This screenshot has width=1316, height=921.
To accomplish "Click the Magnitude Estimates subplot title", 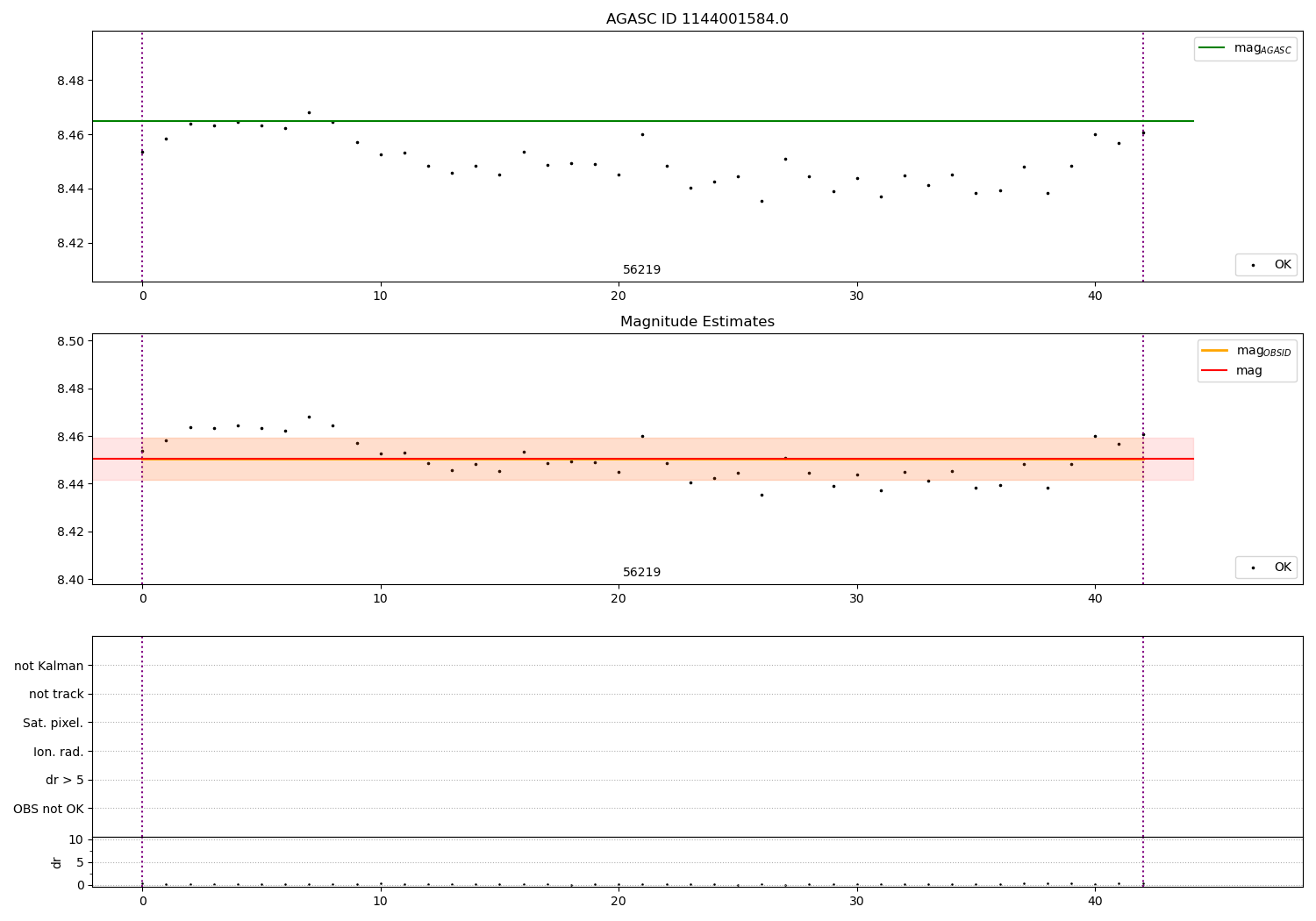I will click(697, 322).
